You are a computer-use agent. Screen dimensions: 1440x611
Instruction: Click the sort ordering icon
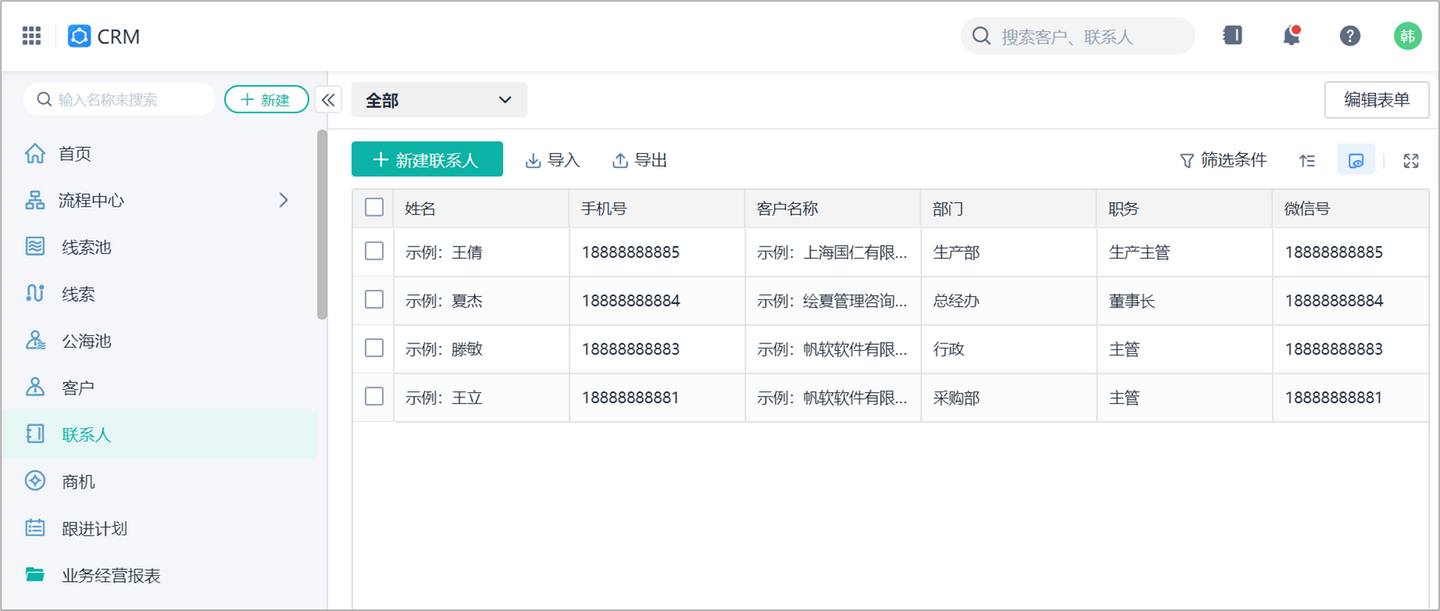click(1307, 160)
